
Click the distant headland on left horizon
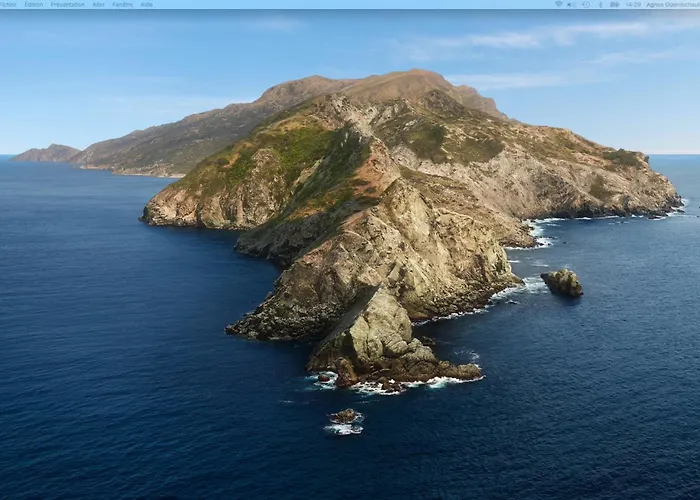(47, 153)
